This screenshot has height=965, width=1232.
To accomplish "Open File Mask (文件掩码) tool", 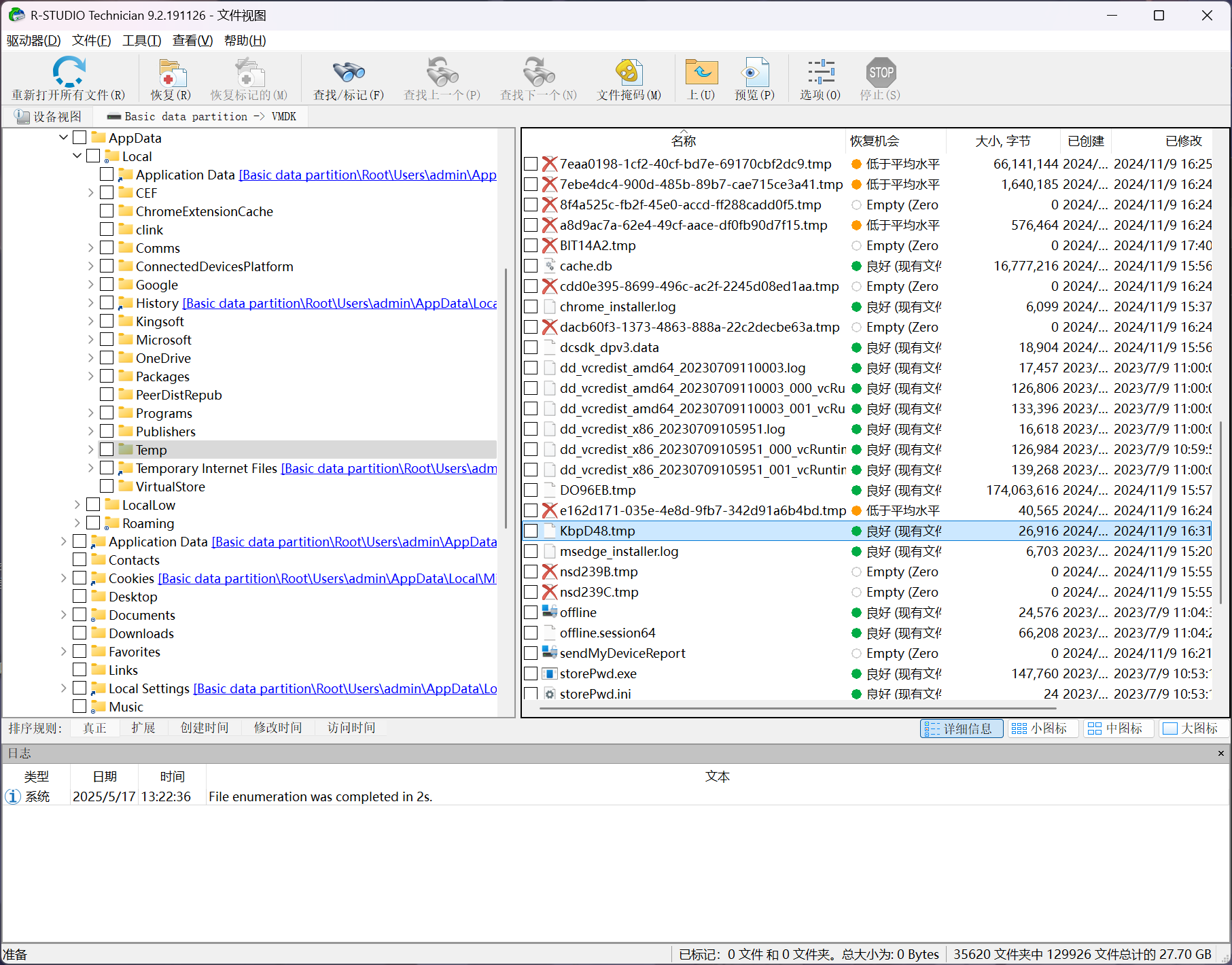I will [629, 73].
